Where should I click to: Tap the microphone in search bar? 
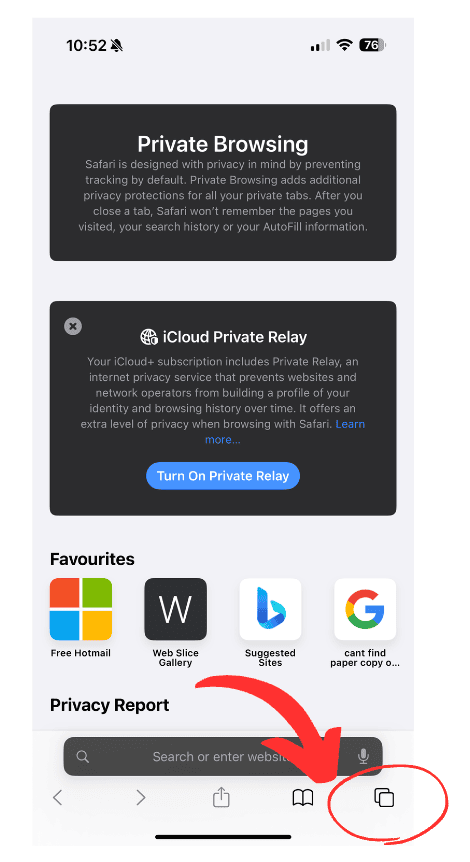363,756
